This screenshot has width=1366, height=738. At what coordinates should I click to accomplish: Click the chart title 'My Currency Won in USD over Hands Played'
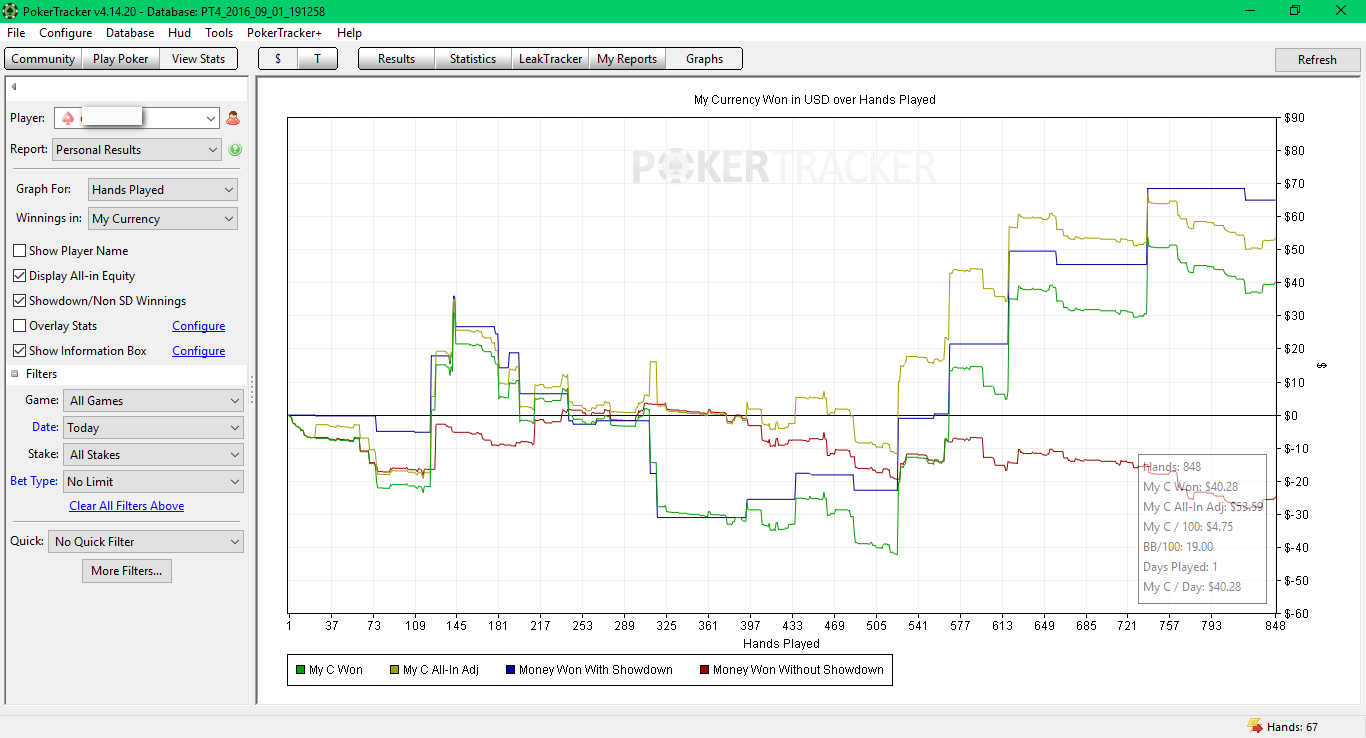click(x=815, y=100)
